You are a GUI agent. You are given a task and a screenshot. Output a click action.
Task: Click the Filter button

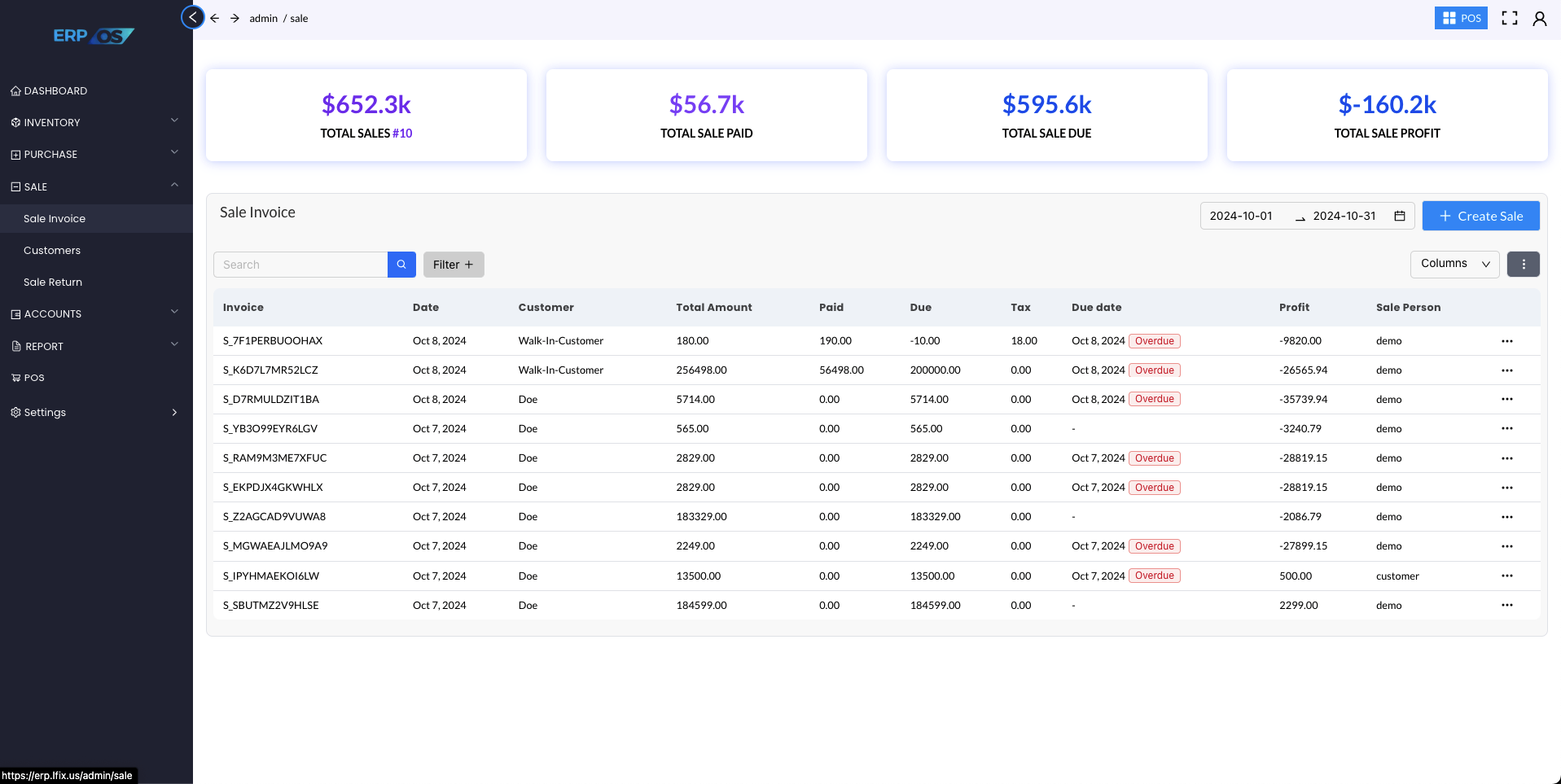tap(454, 265)
